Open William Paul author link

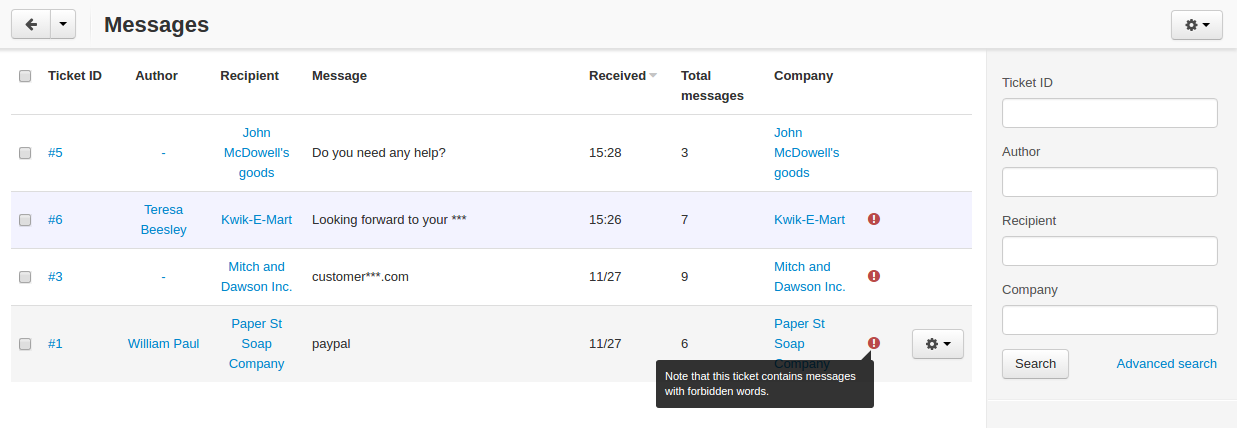point(163,344)
